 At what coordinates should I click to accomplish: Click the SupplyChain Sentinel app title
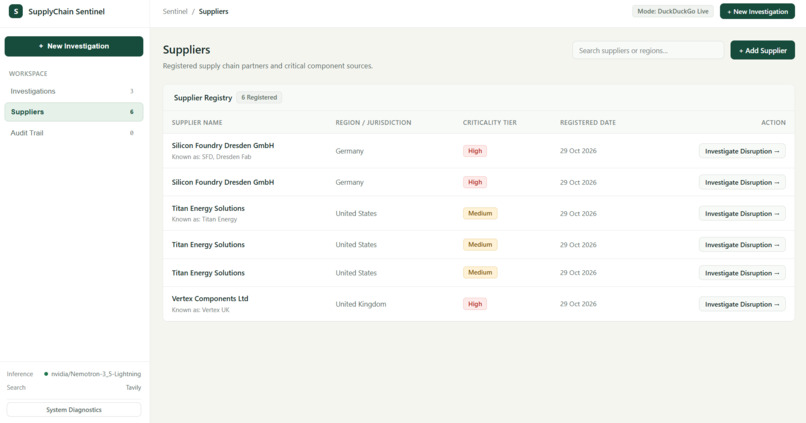click(x=66, y=11)
